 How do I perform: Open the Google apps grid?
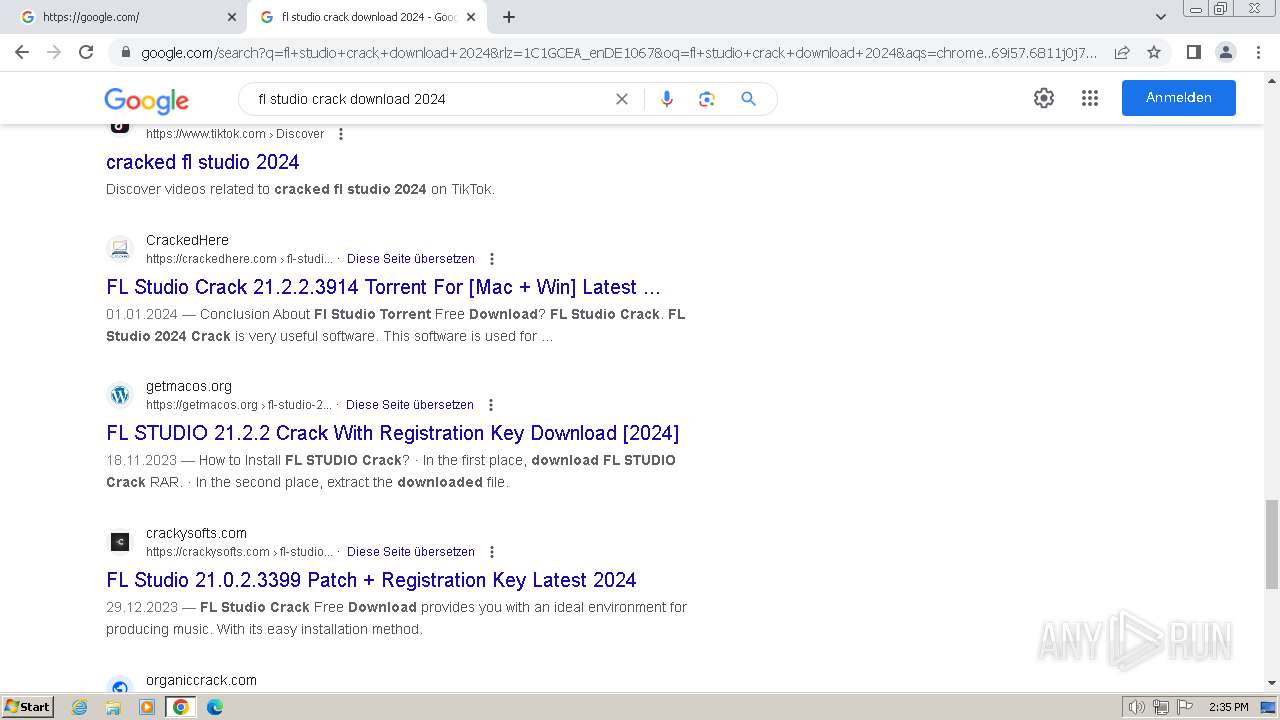1090,98
